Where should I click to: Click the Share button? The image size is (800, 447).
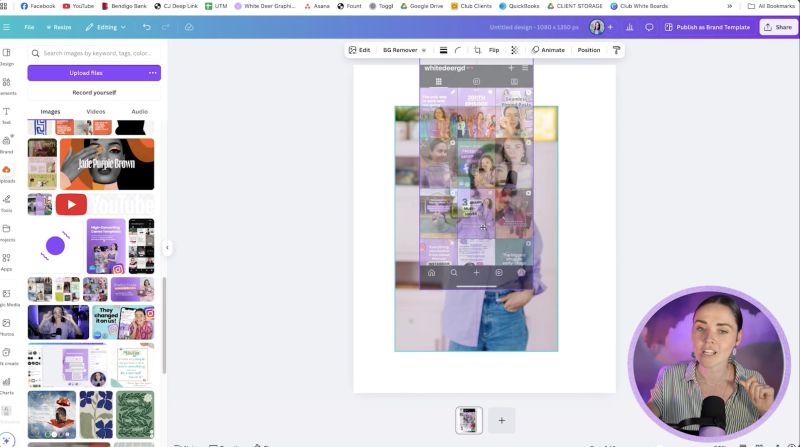coord(778,27)
